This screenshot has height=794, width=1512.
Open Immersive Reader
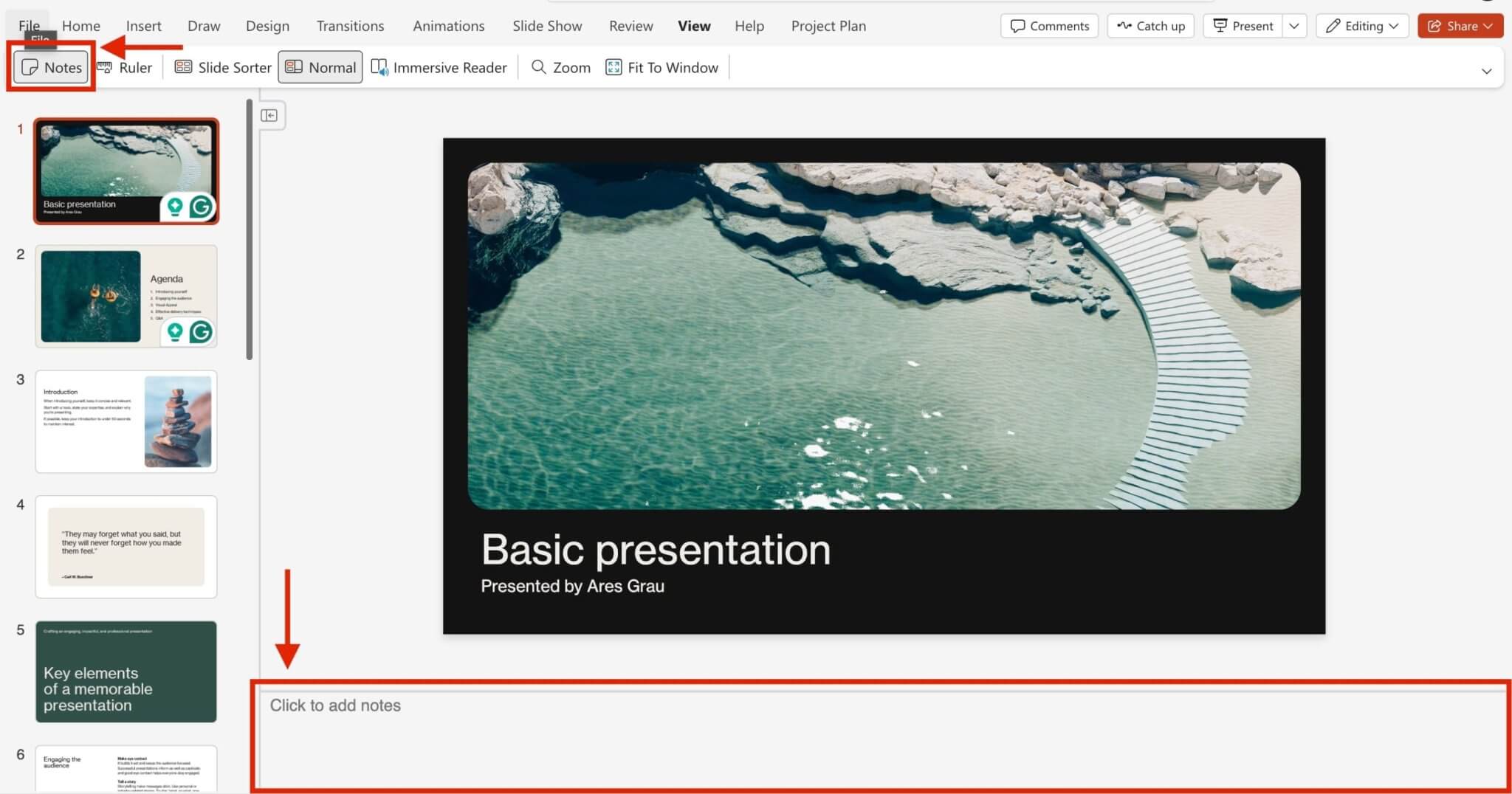pos(439,66)
